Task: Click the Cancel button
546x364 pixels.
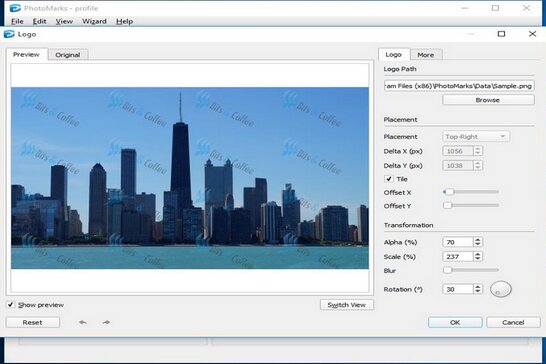Action: coord(513,323)
